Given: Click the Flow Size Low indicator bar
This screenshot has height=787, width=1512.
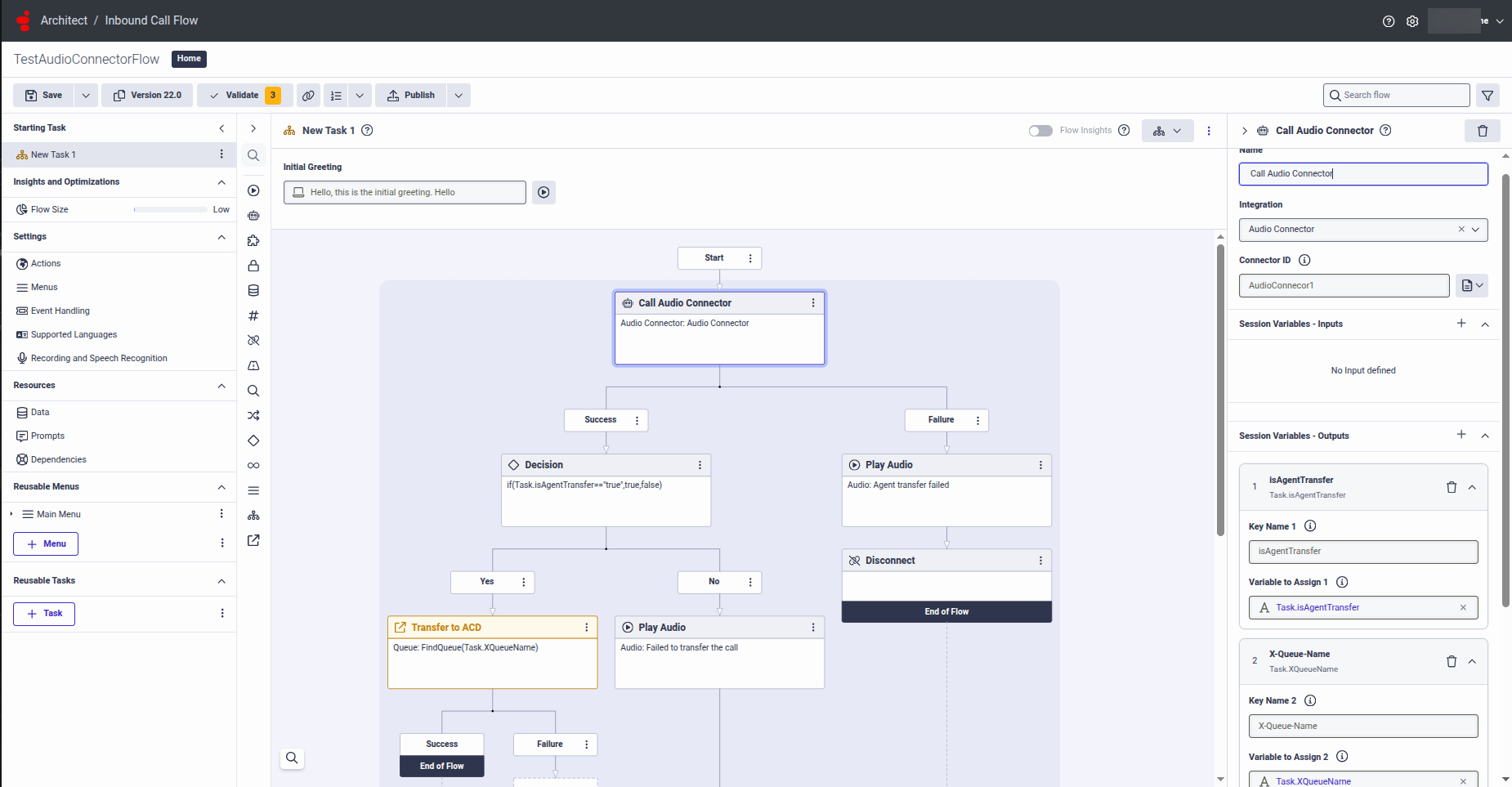Looking at the screenshot, I should point(170,210).
